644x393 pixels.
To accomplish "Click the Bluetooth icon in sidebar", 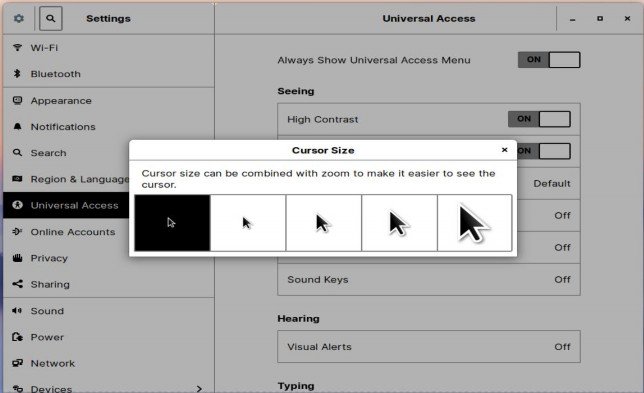I will (17, 74).
